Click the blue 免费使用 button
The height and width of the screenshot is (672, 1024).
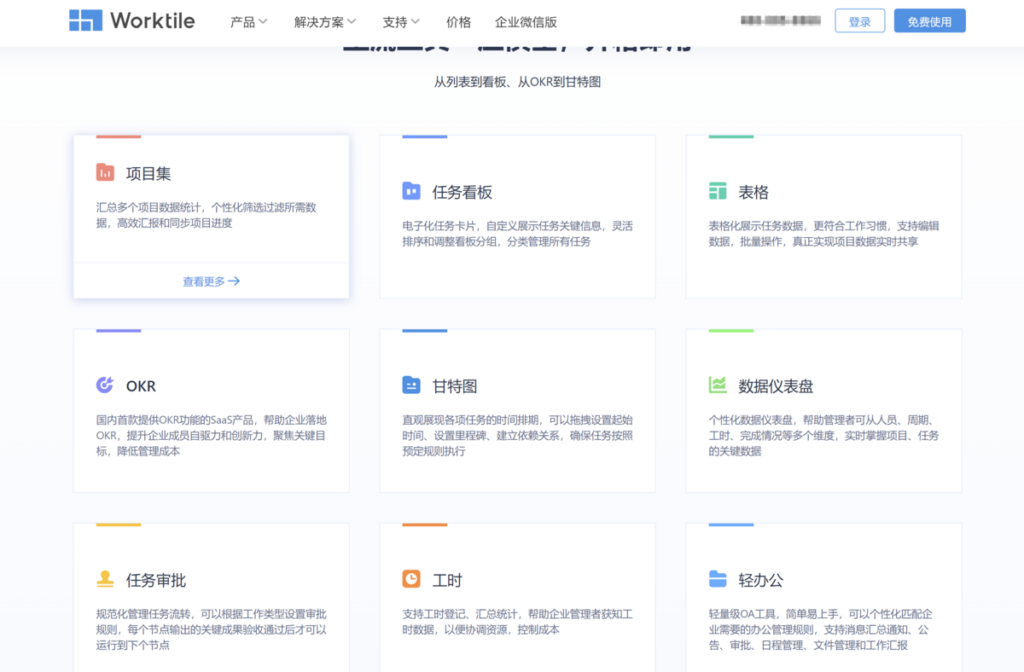pyautogui.click(x=928, y=20)
